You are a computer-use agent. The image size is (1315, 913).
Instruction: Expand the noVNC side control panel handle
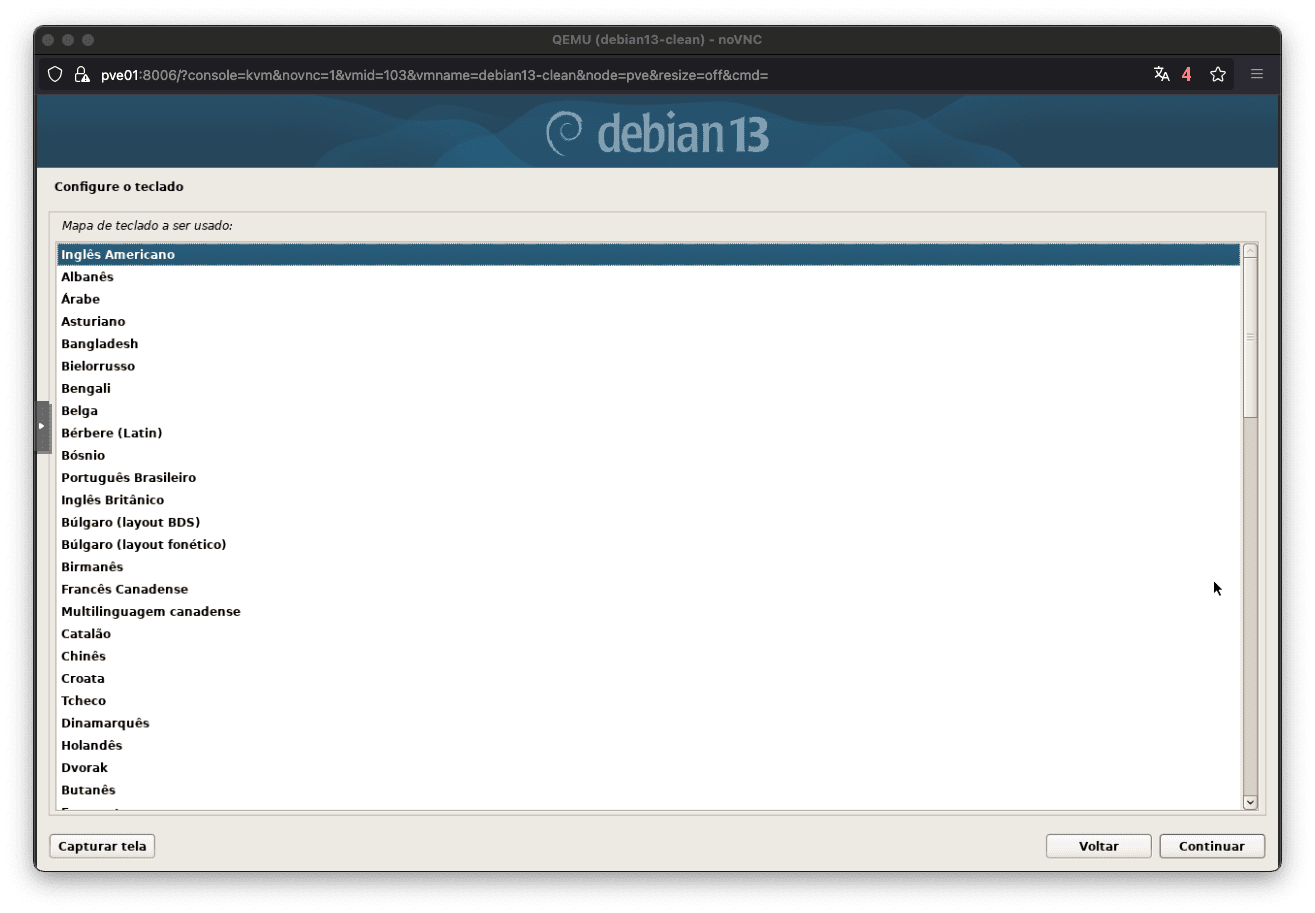[x=42, y=427]
